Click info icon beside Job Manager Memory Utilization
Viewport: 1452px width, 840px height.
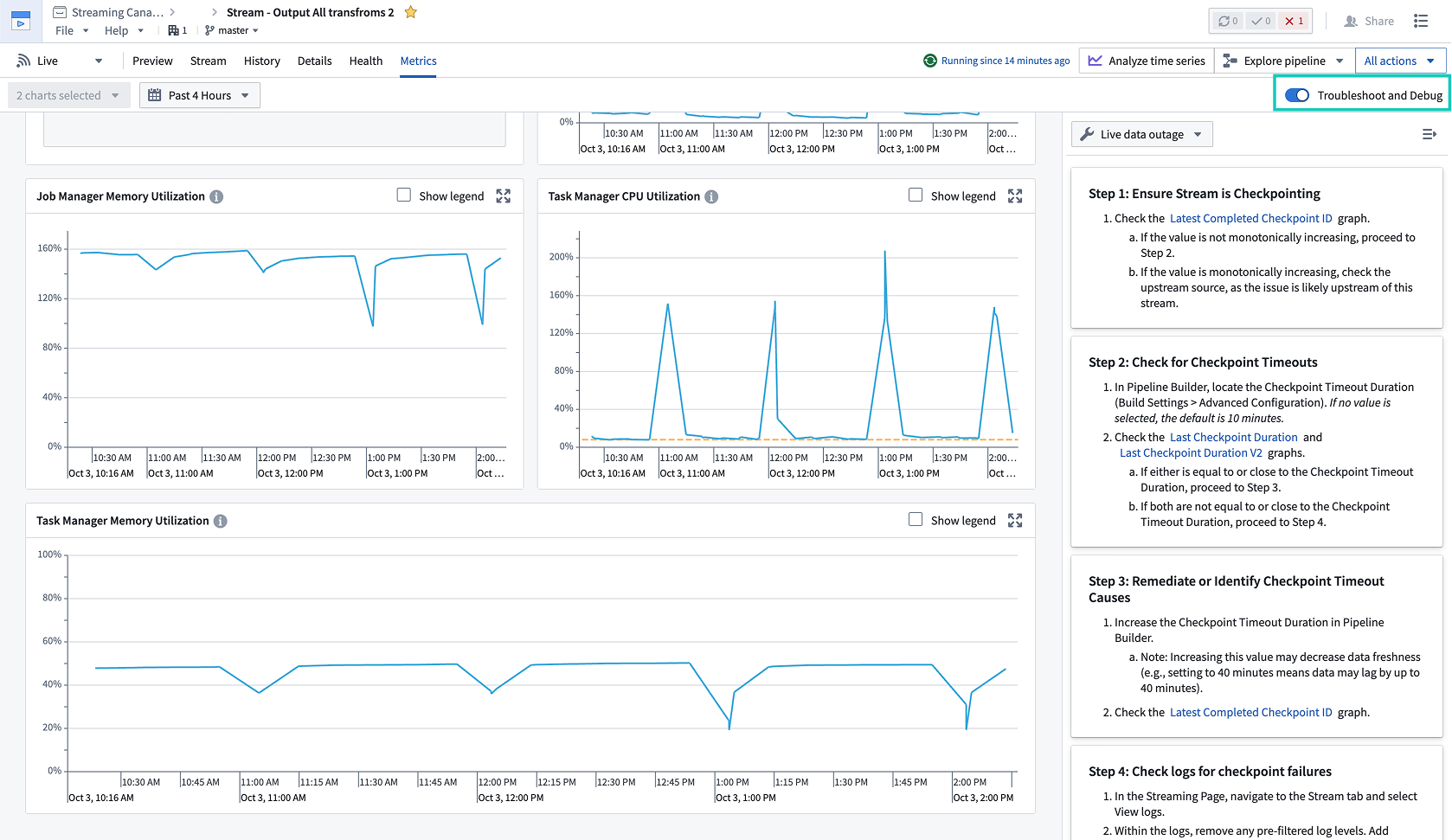coord(216,196)
